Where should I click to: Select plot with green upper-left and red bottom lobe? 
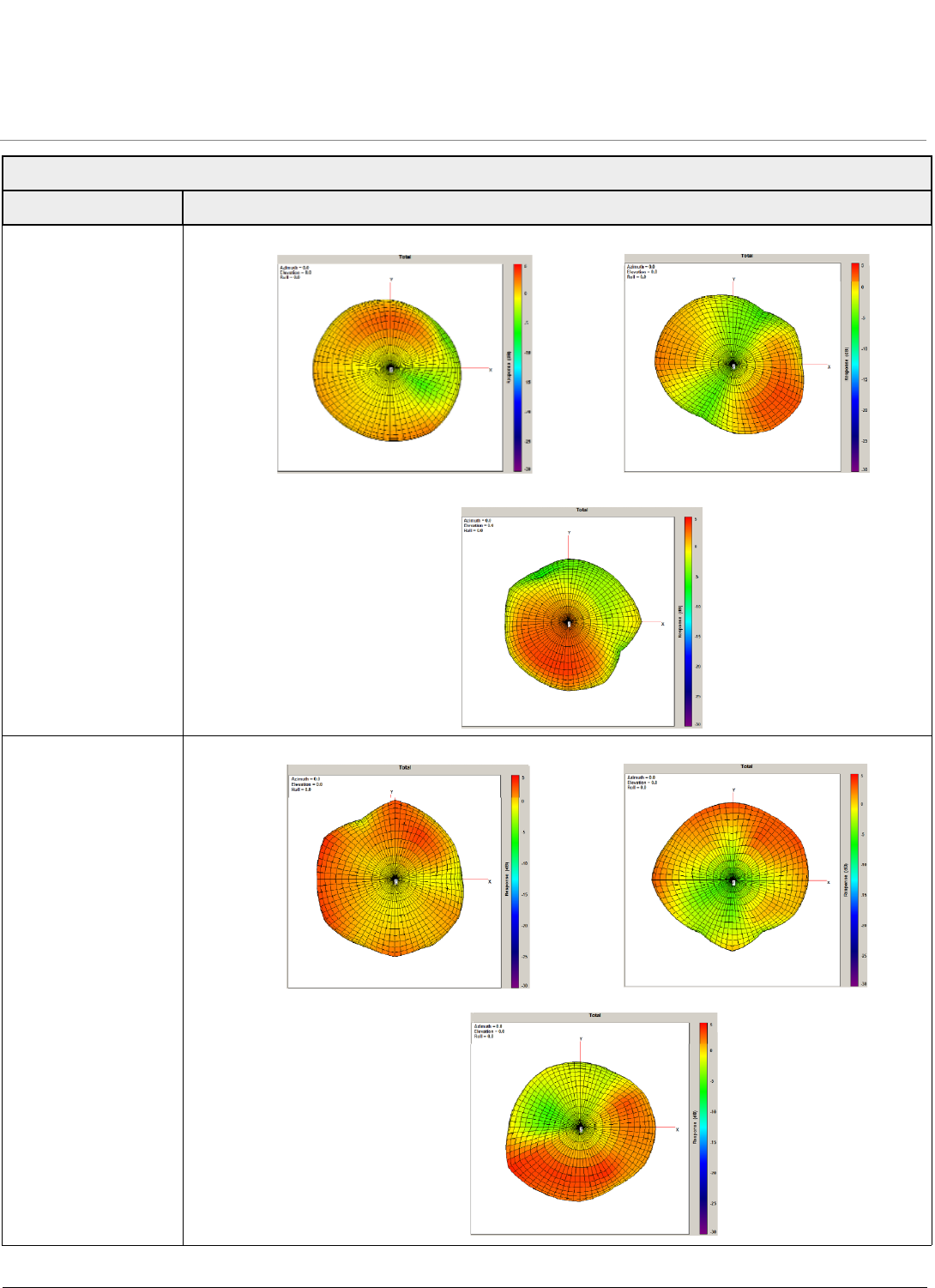coord(594,1123)
